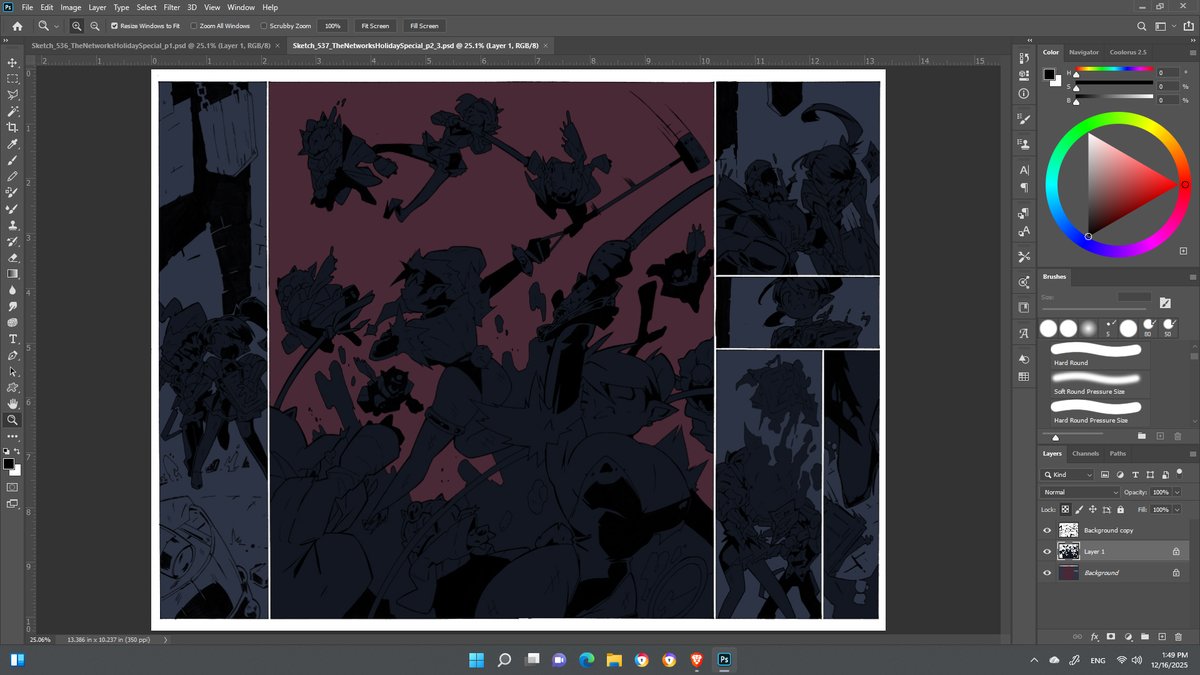Image resolution: width=1200 pixels, height=675 pixels.
Task: Toggle visibility of Layer 1
Action: tap(1047, 551)
